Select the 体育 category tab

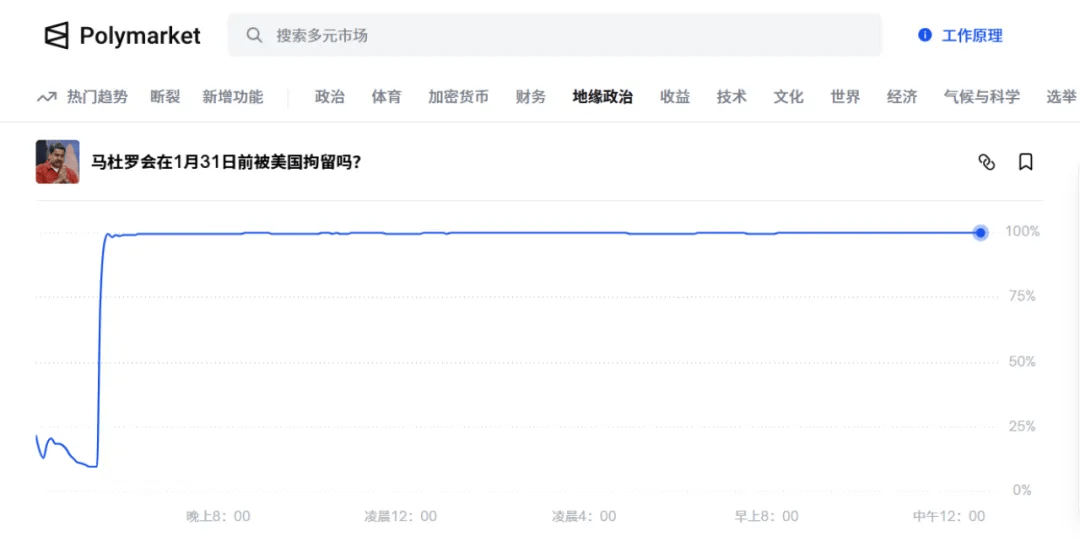[386, 97]
